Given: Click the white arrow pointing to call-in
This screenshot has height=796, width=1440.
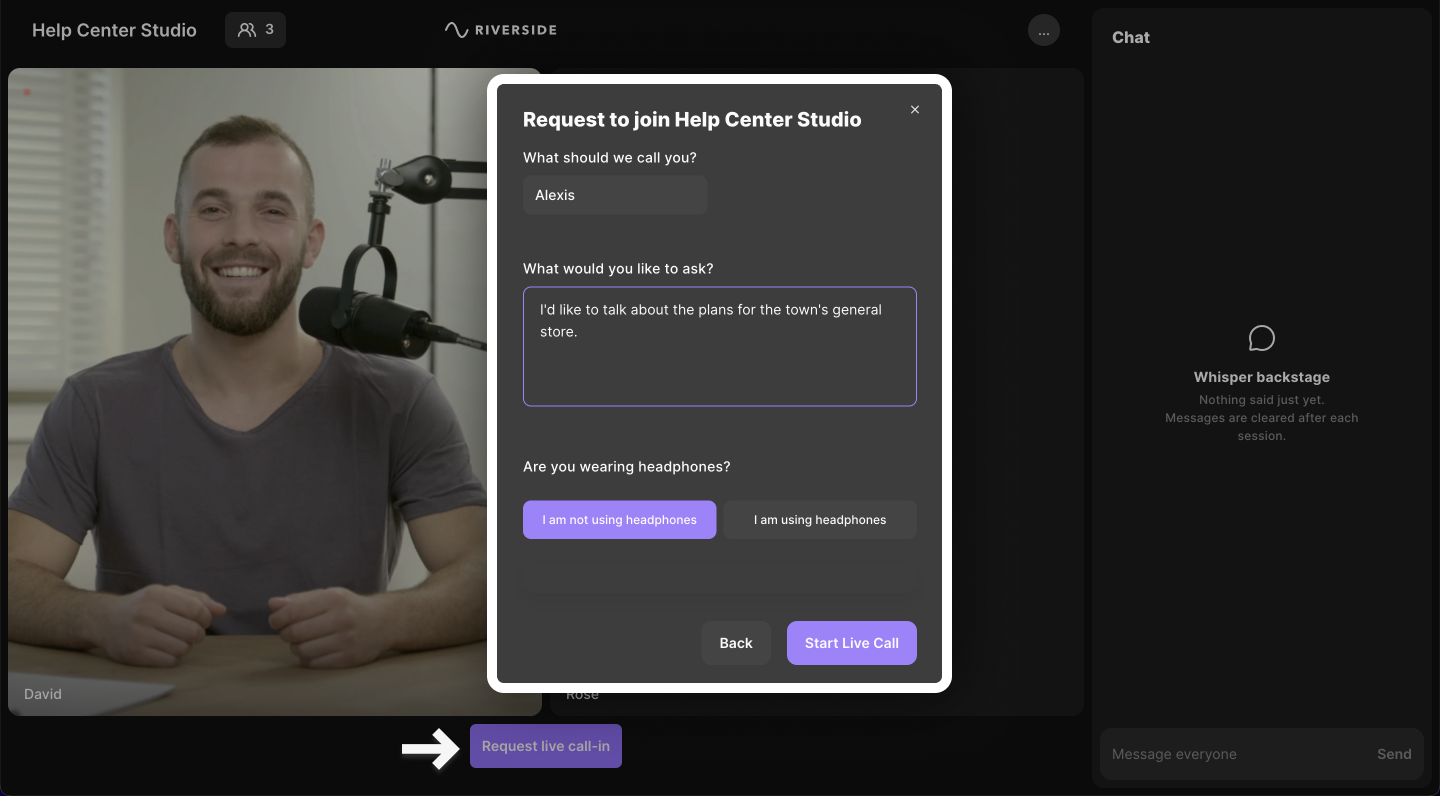Looking at the screenshot, I should tap(430, 747).
